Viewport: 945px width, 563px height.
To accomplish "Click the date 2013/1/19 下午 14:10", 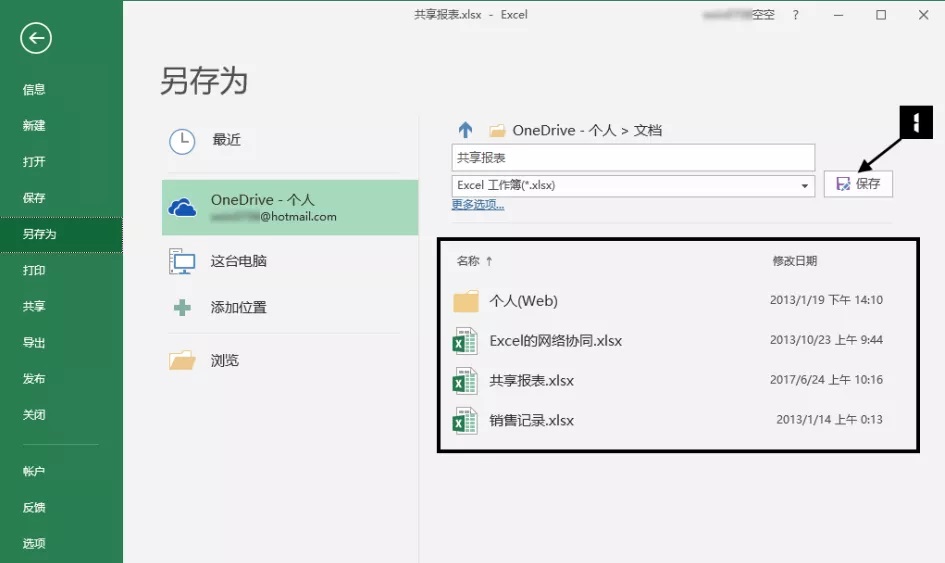I will pyautogui.click(x=826, y=300).
